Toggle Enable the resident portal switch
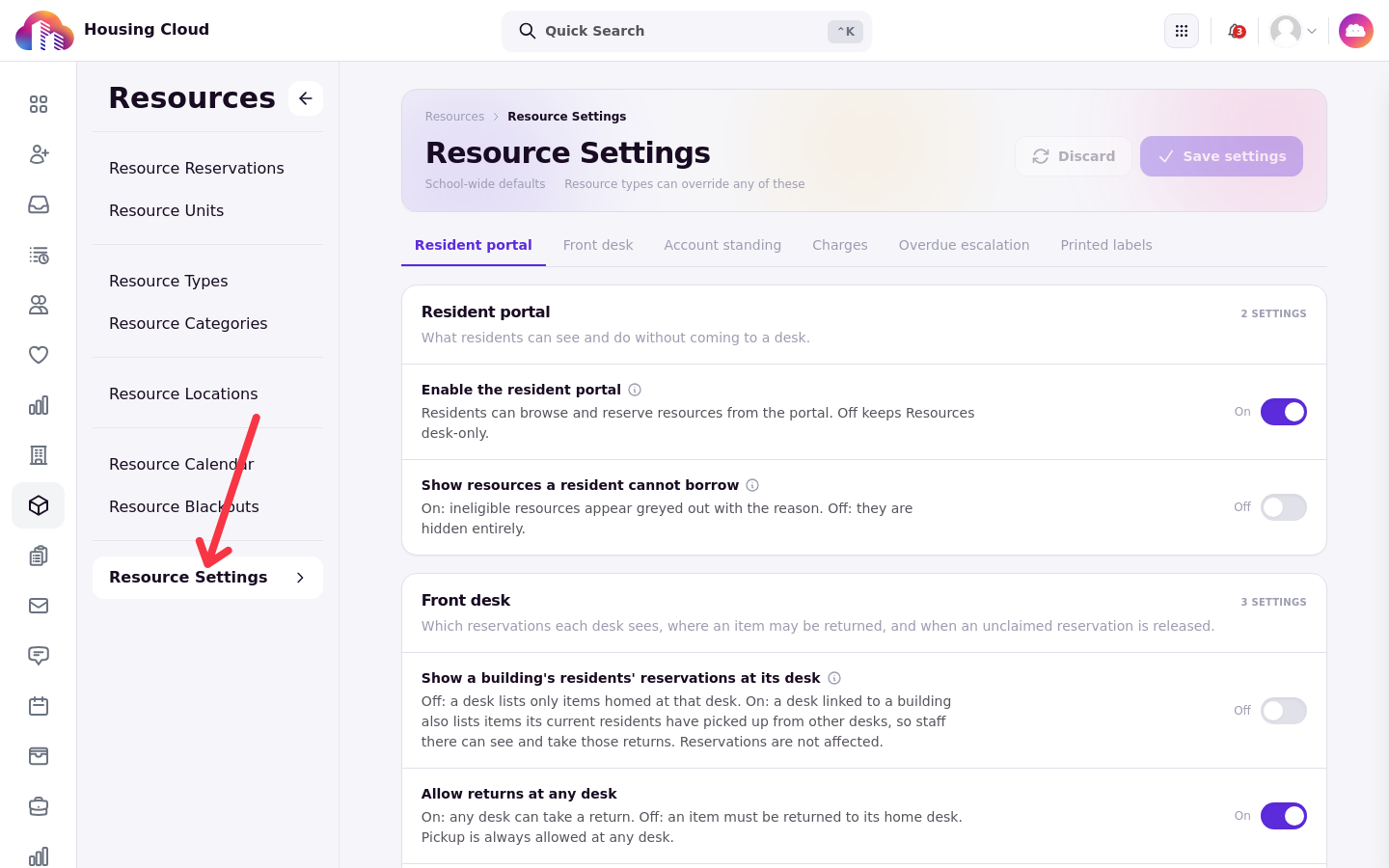This screenshot has width=1389, height=868. click(x=1284, y=412)
